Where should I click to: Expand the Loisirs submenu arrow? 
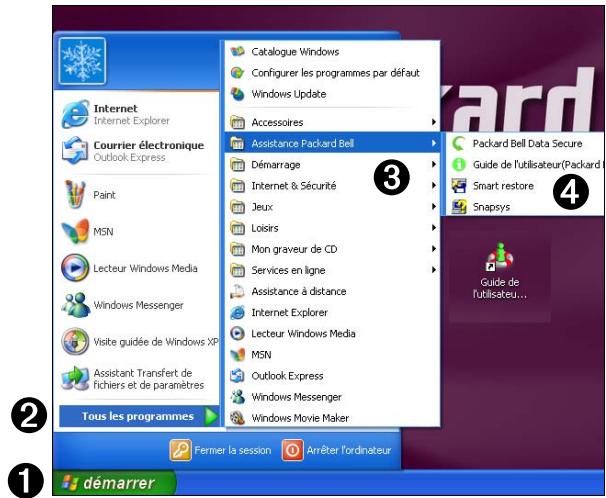point(434,228)
